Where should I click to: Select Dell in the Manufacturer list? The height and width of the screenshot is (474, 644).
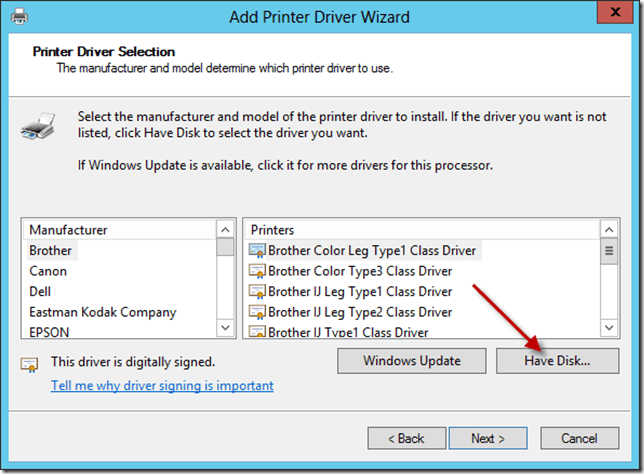click(40, 292)
